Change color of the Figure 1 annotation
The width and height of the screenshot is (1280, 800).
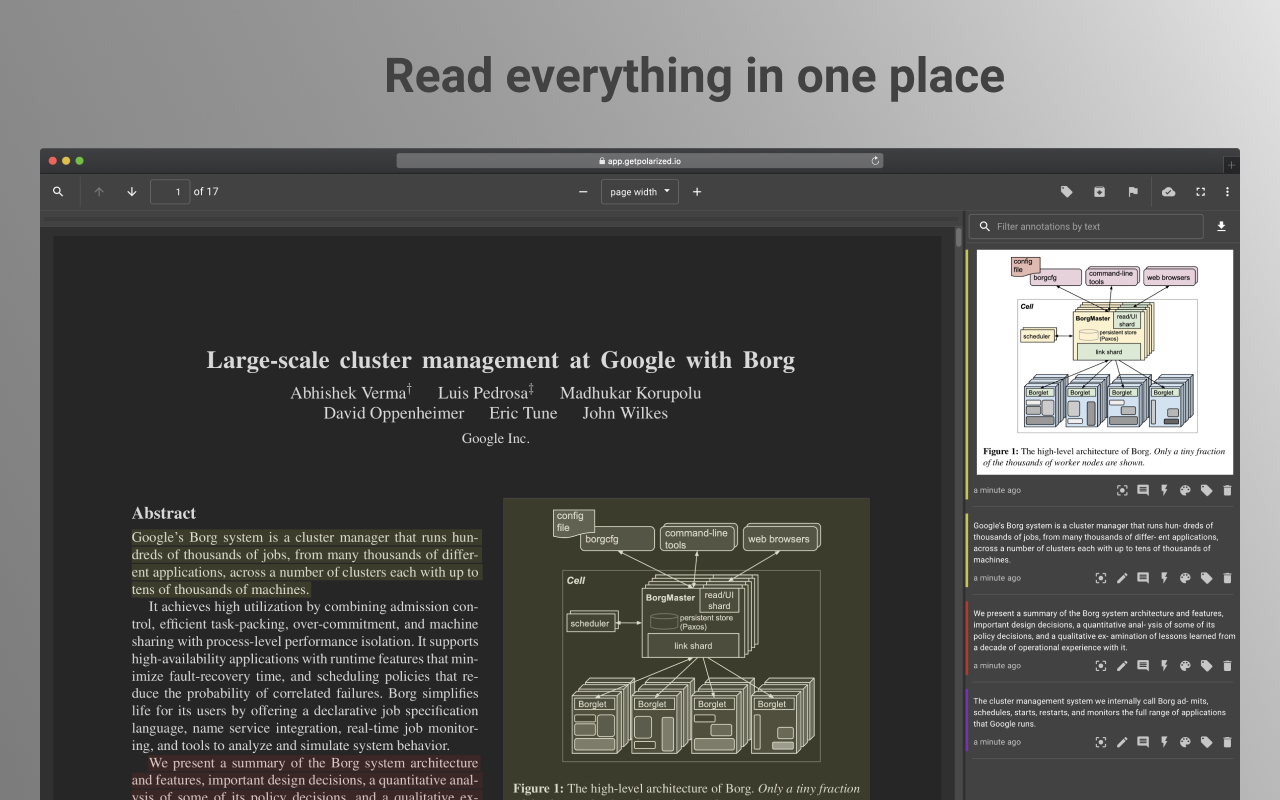click(x=1185, y=491)
